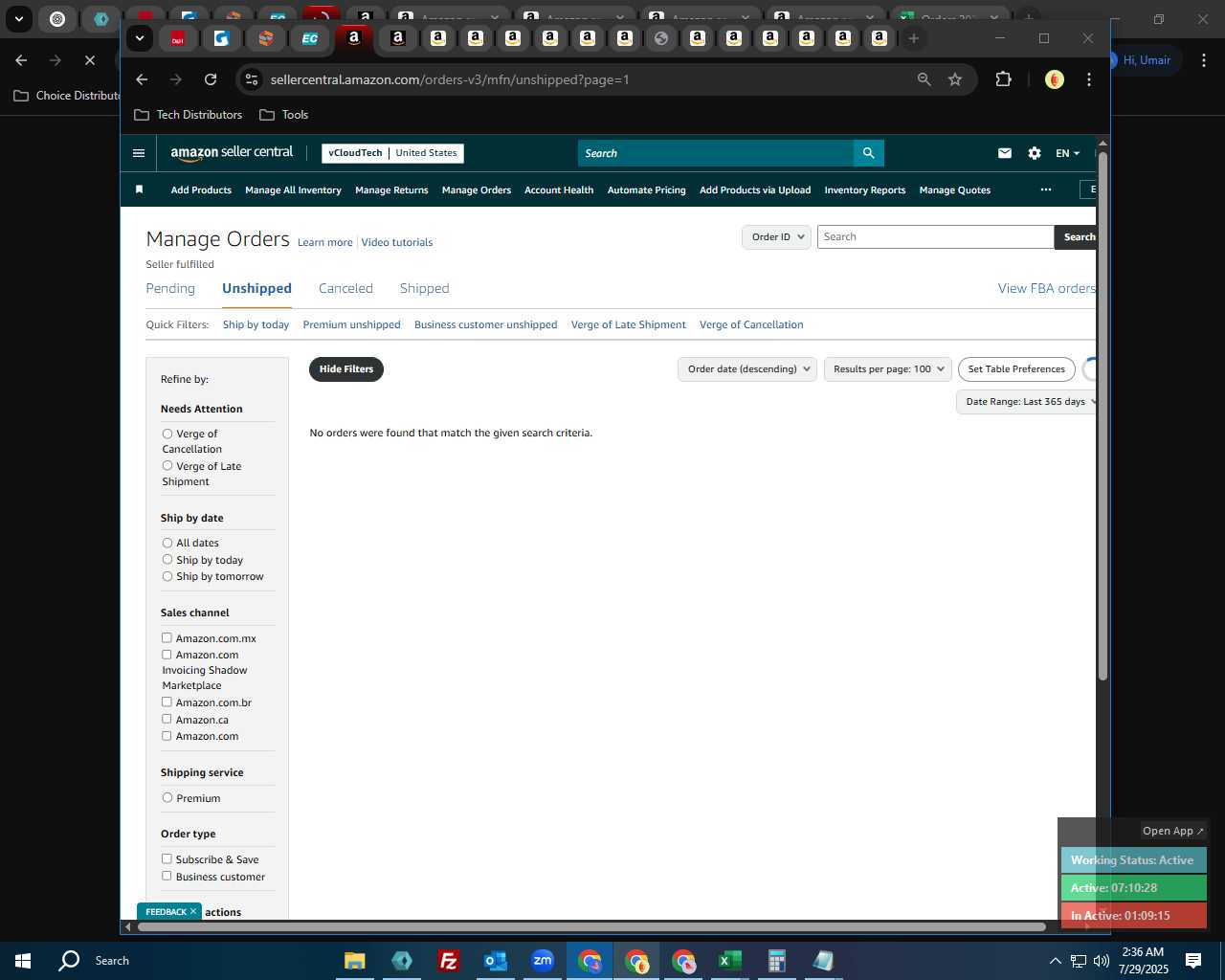The image size is (1225, 980).
Task: Open the Windows Start menu
Action: coord(23,961)
